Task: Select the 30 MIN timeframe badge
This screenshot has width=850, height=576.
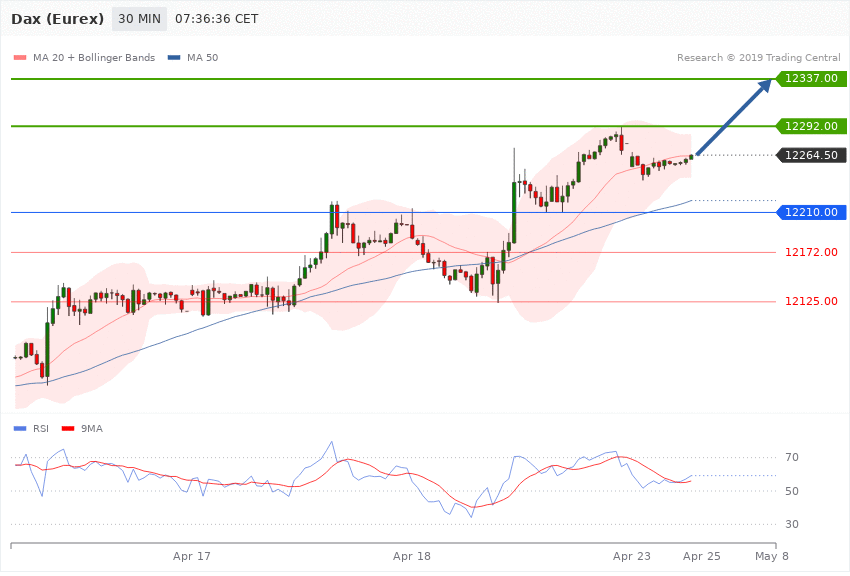Action: point(139,19)
